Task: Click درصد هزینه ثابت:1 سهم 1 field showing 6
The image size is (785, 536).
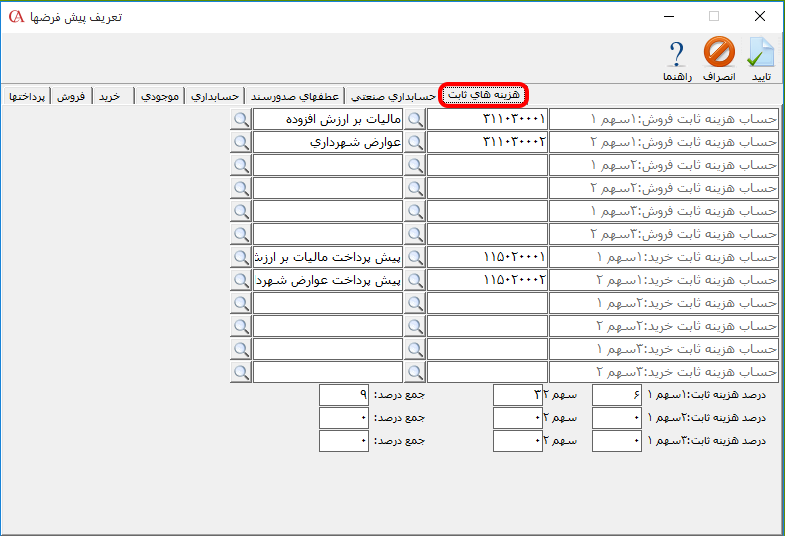Action: [616, 395]
